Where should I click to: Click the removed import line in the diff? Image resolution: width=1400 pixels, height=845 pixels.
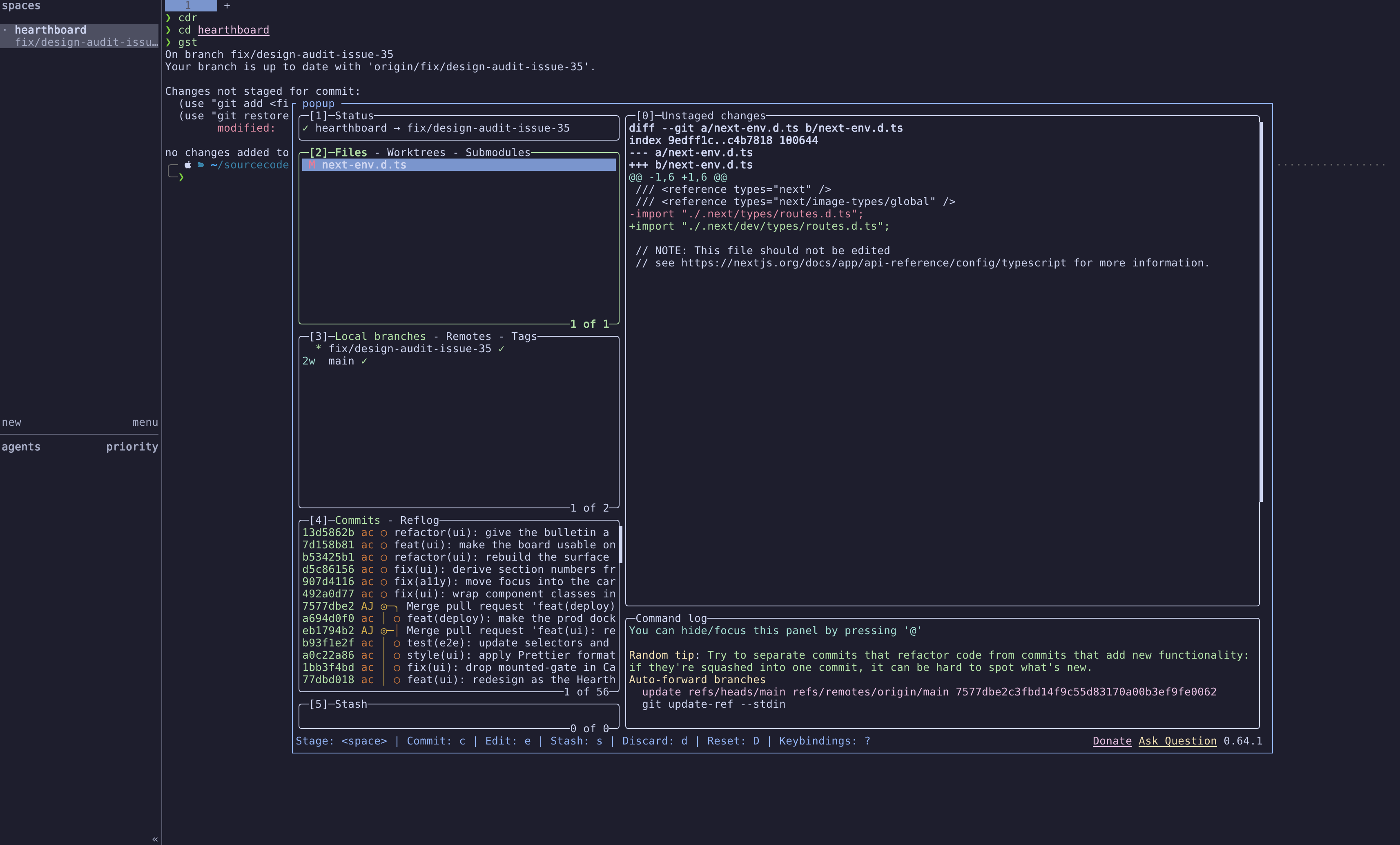click(746, 214)
